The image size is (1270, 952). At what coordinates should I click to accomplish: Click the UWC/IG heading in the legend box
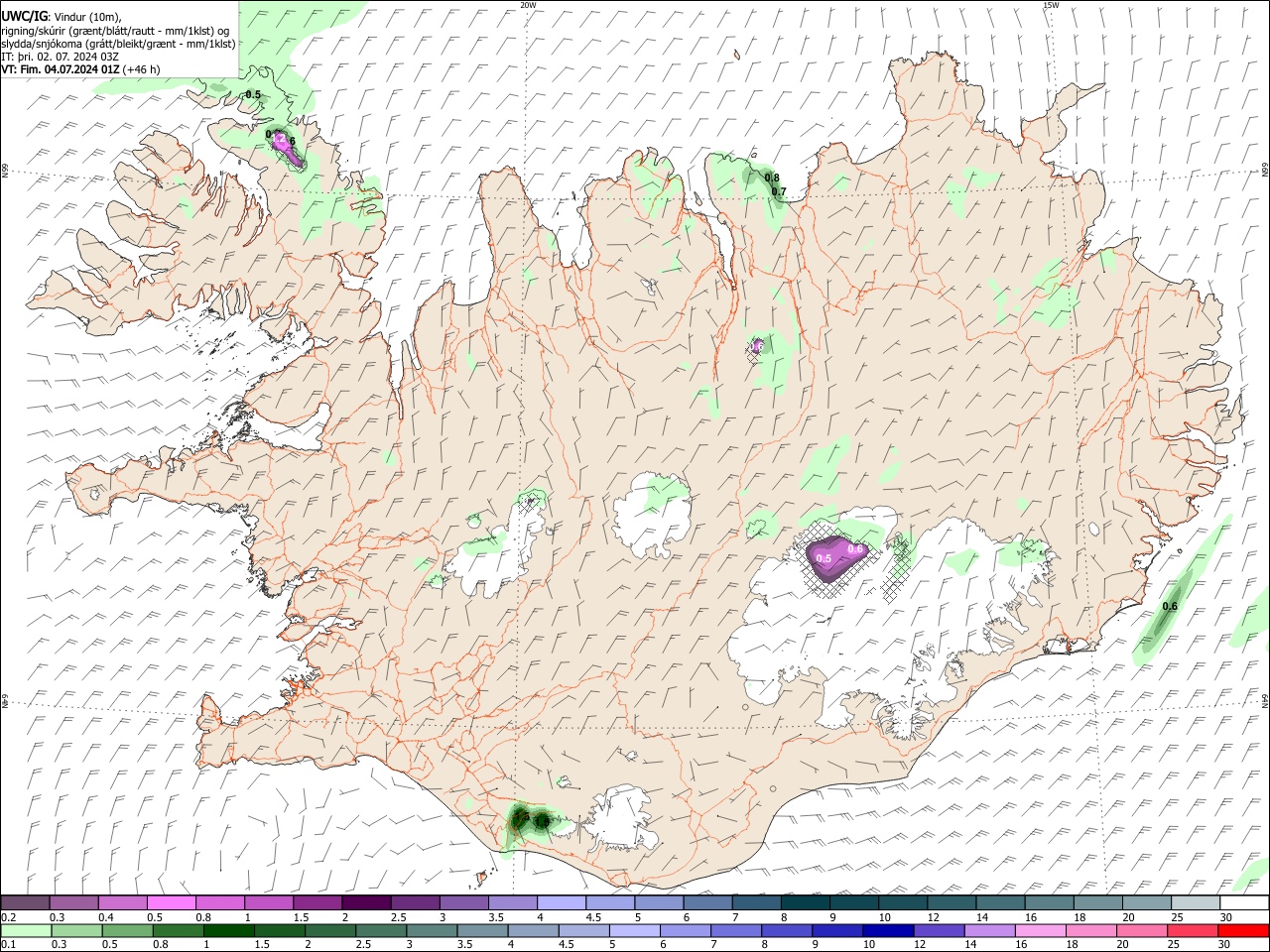pyautogui.click(x=23, y=16)
